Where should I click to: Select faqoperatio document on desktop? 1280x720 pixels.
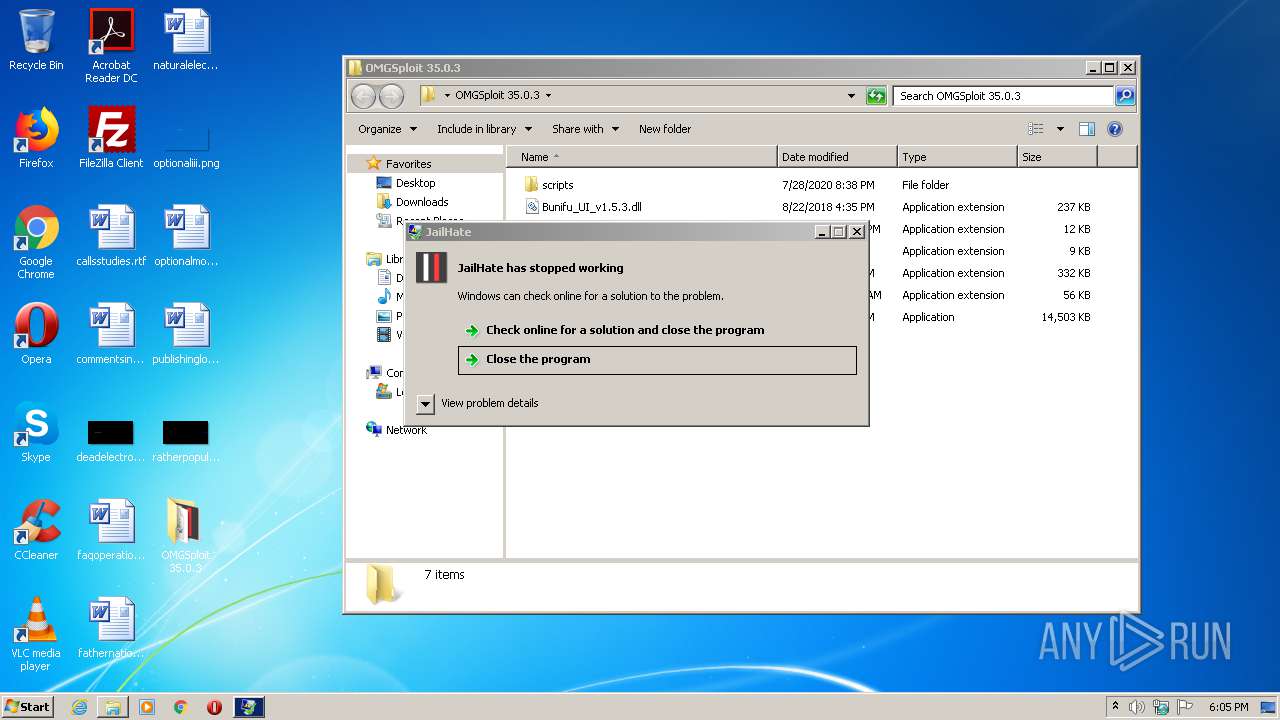tap(111, 530)
